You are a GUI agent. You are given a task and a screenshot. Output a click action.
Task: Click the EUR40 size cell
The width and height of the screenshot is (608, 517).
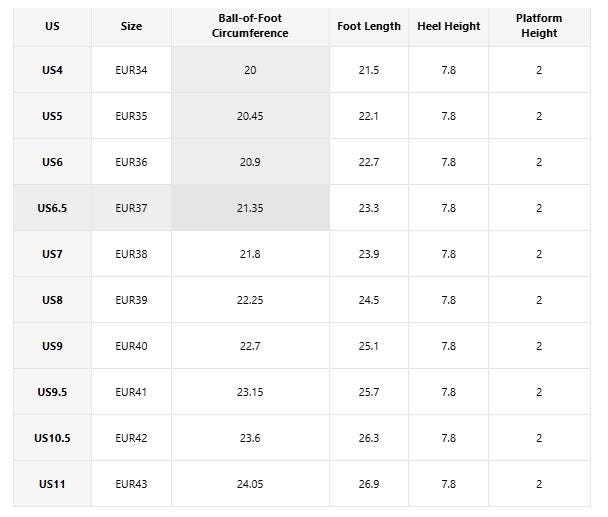pos(131,346)
